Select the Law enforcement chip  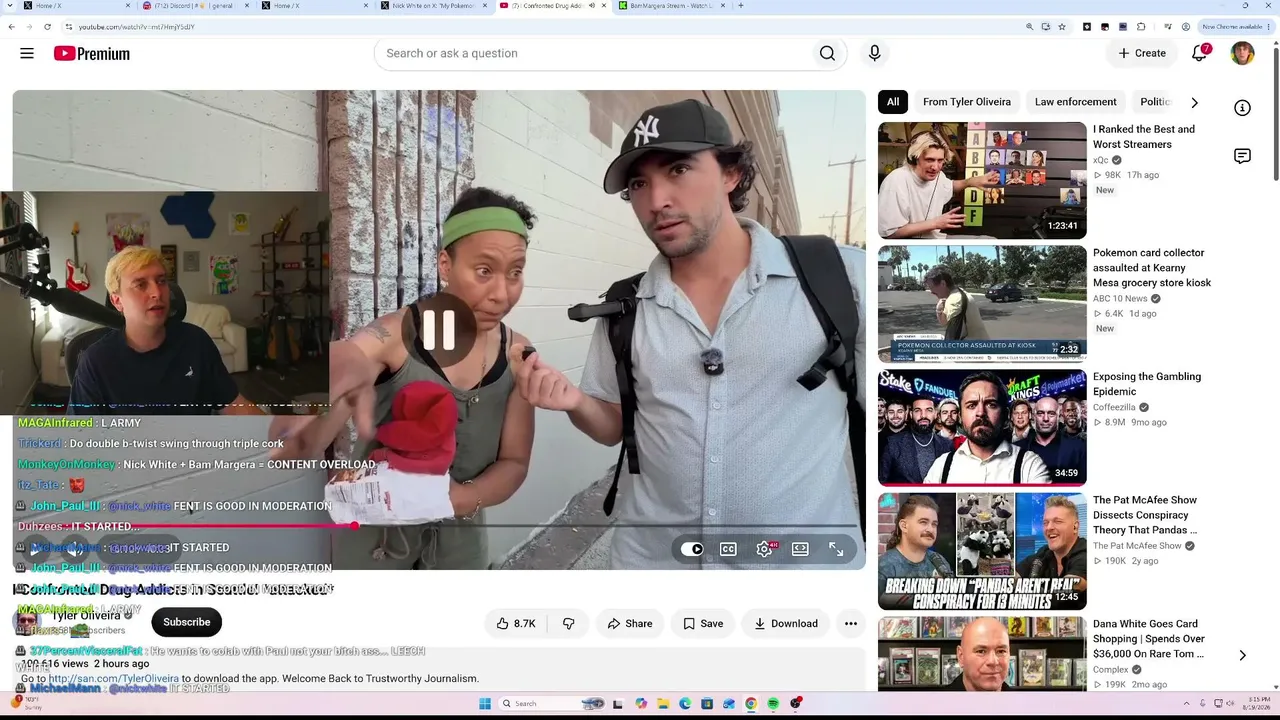1076,102
